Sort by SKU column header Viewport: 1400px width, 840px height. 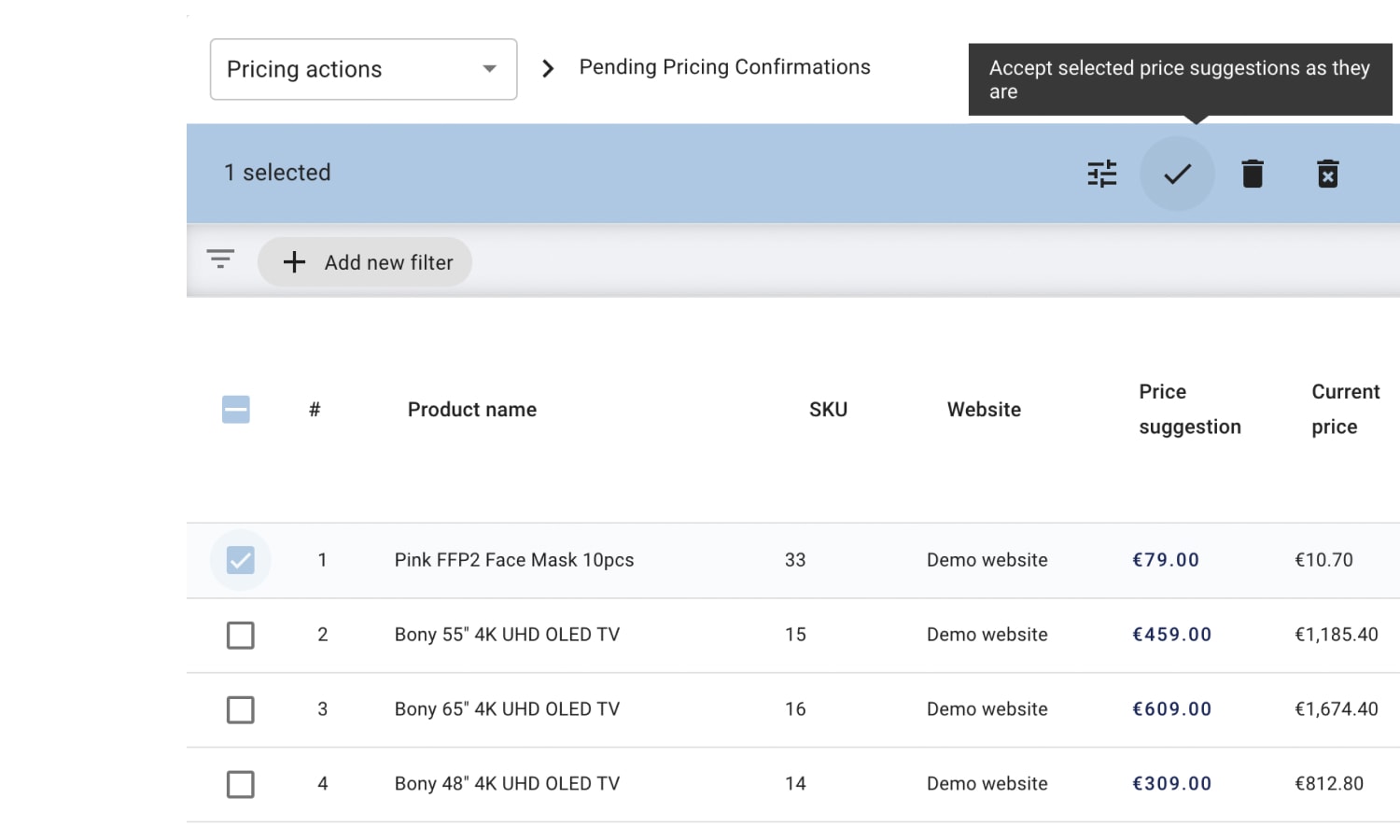tap(828, 410)
